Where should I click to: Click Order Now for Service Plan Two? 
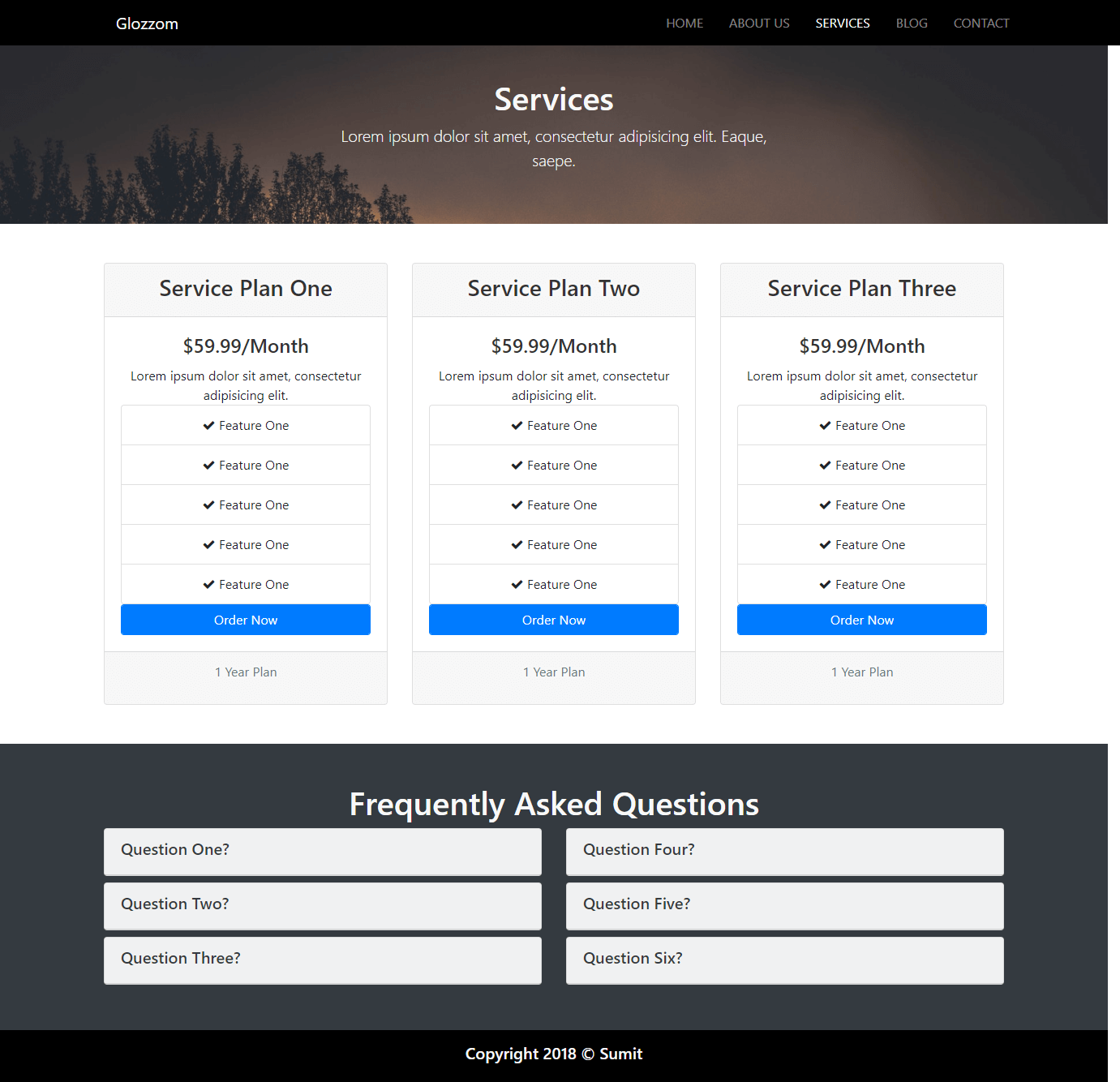554,620
